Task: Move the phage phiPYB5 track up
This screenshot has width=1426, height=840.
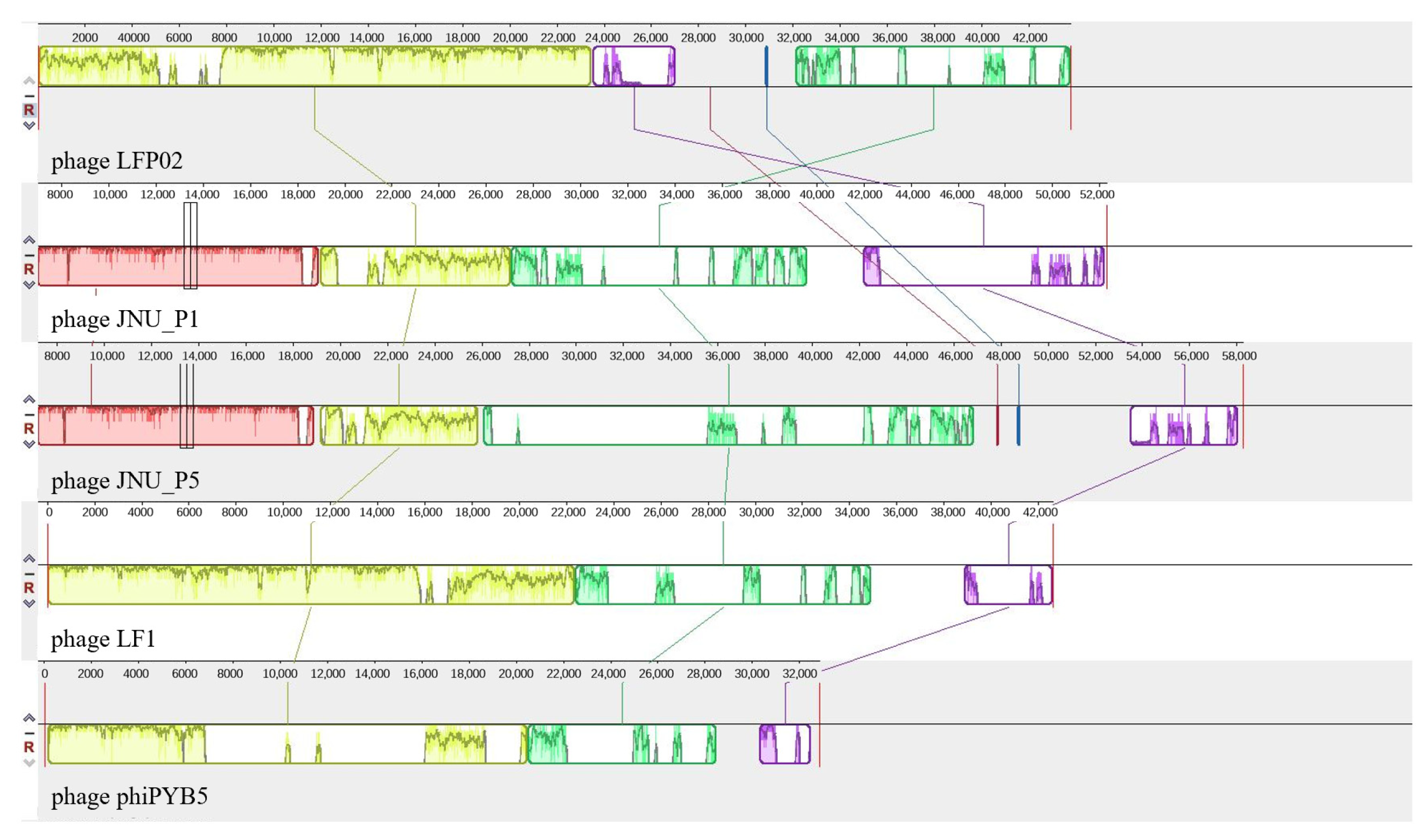Action: click(x=29, y=718)
